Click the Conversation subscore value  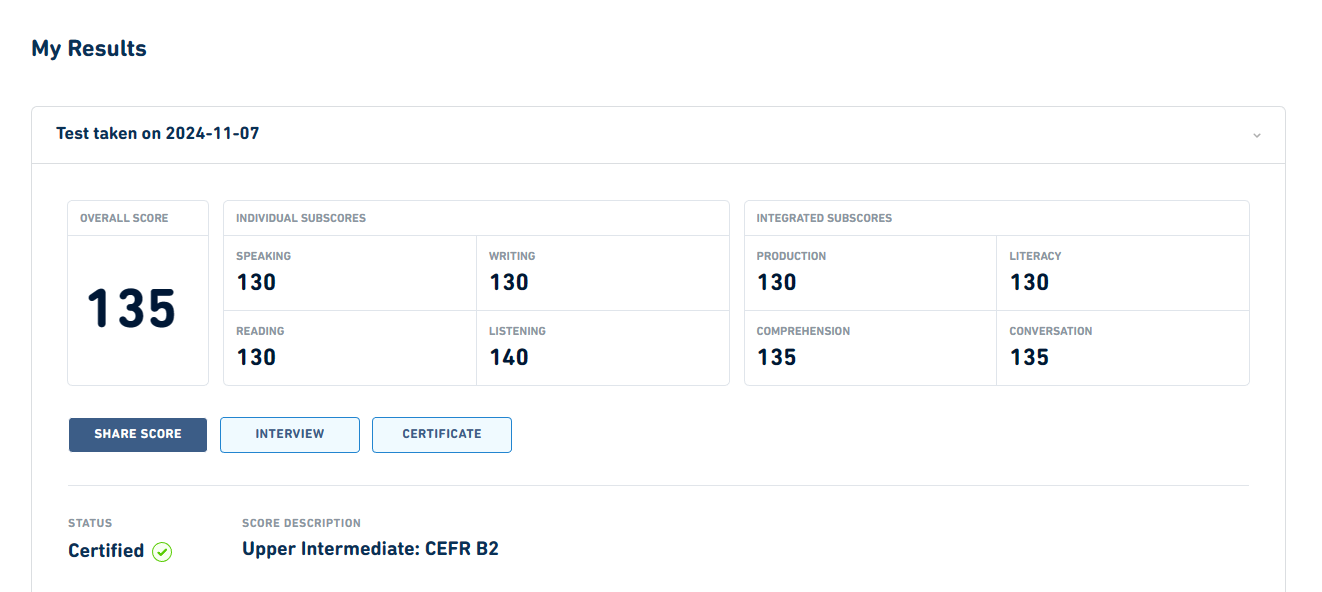[1029, 357]
